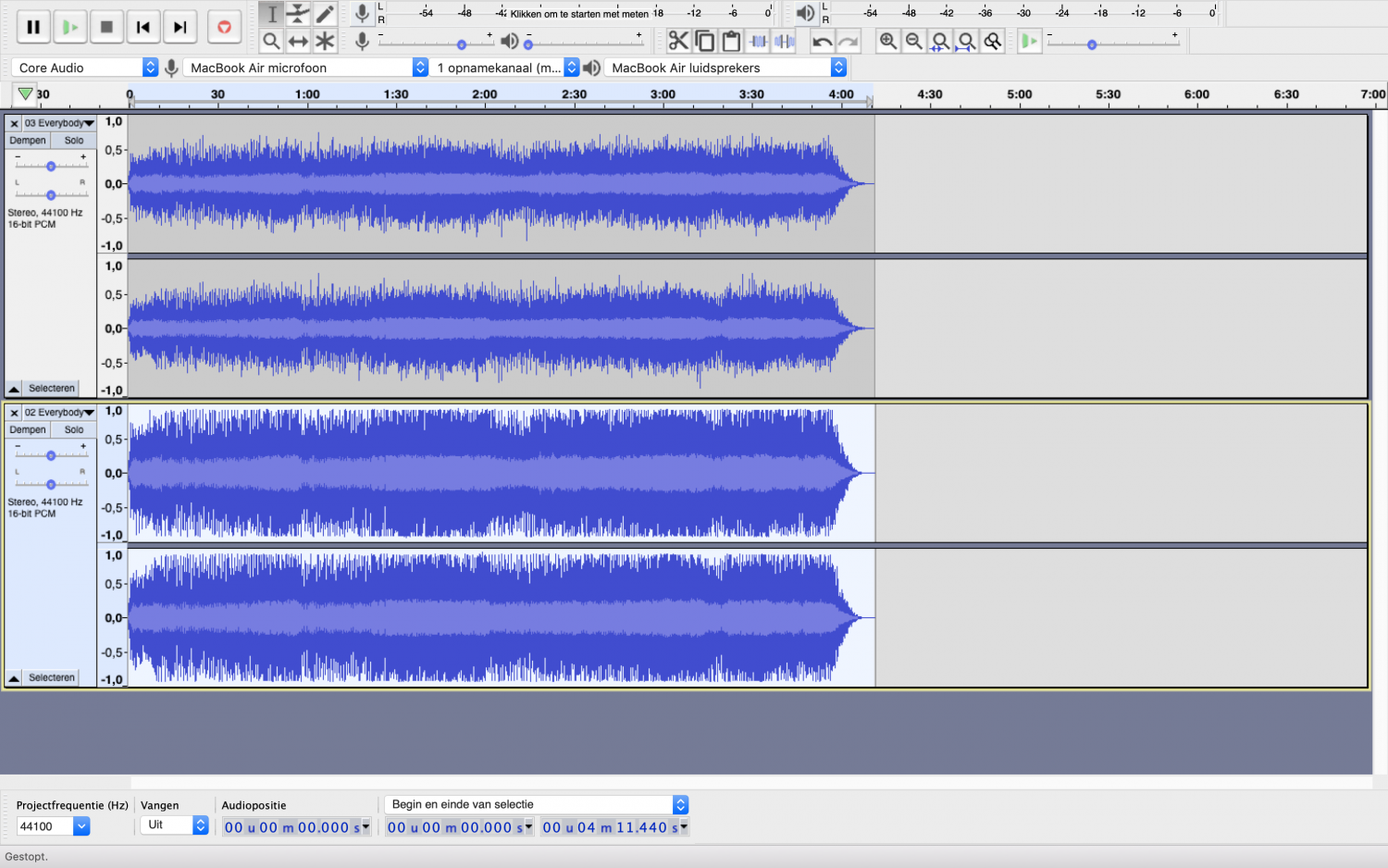Image resolution: width=1388 pixels, height=868 pixels.
Task: Click the playback volume slider
Action: click(x=584, y=43)
